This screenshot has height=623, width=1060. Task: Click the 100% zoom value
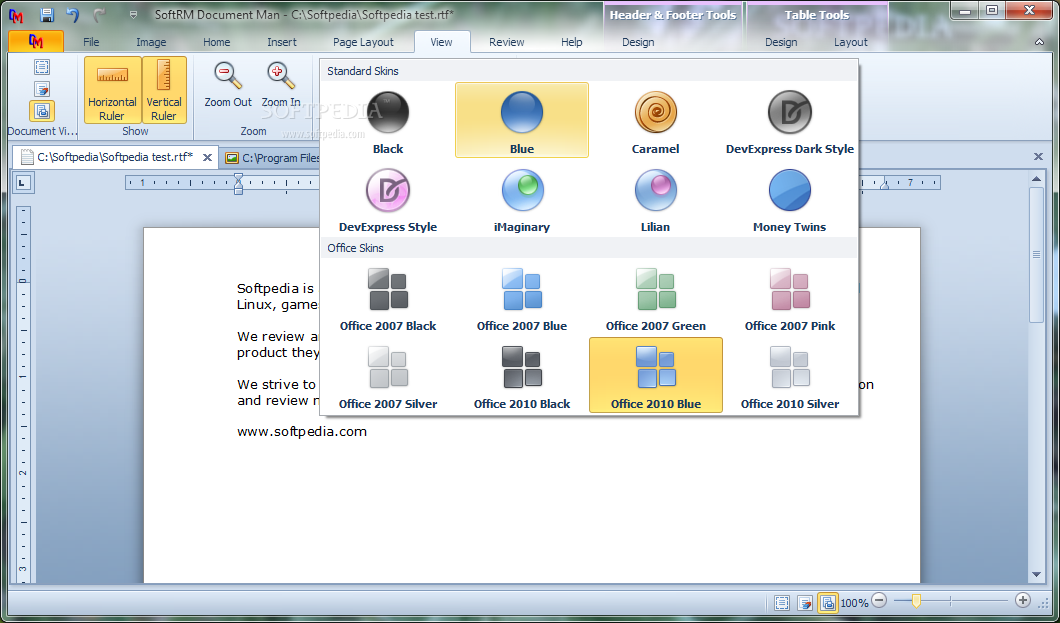click(854, 603)
